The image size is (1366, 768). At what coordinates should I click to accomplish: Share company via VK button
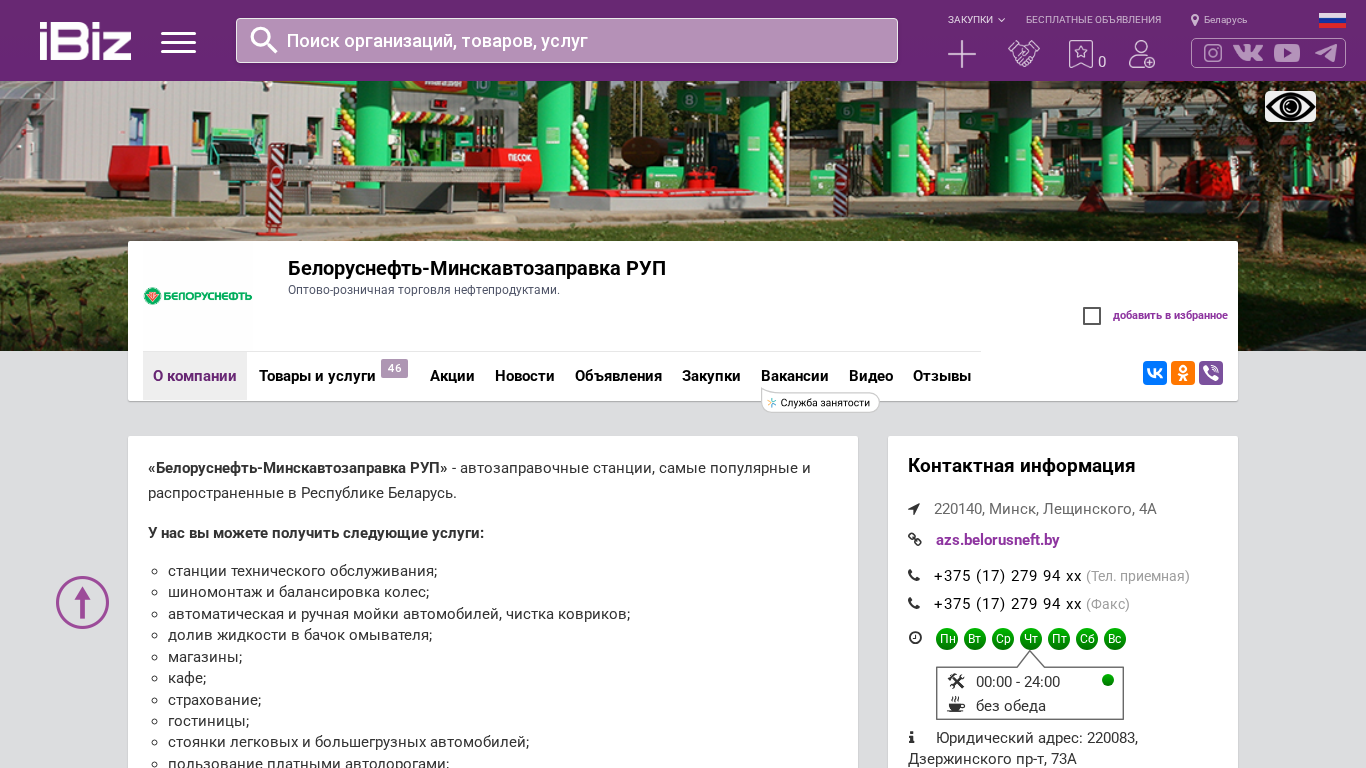[1155, 373]
